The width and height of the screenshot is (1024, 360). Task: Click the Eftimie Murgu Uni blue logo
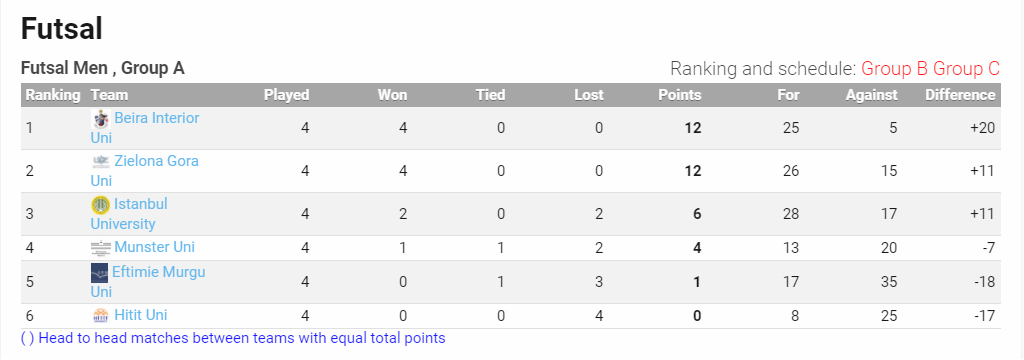100,272
